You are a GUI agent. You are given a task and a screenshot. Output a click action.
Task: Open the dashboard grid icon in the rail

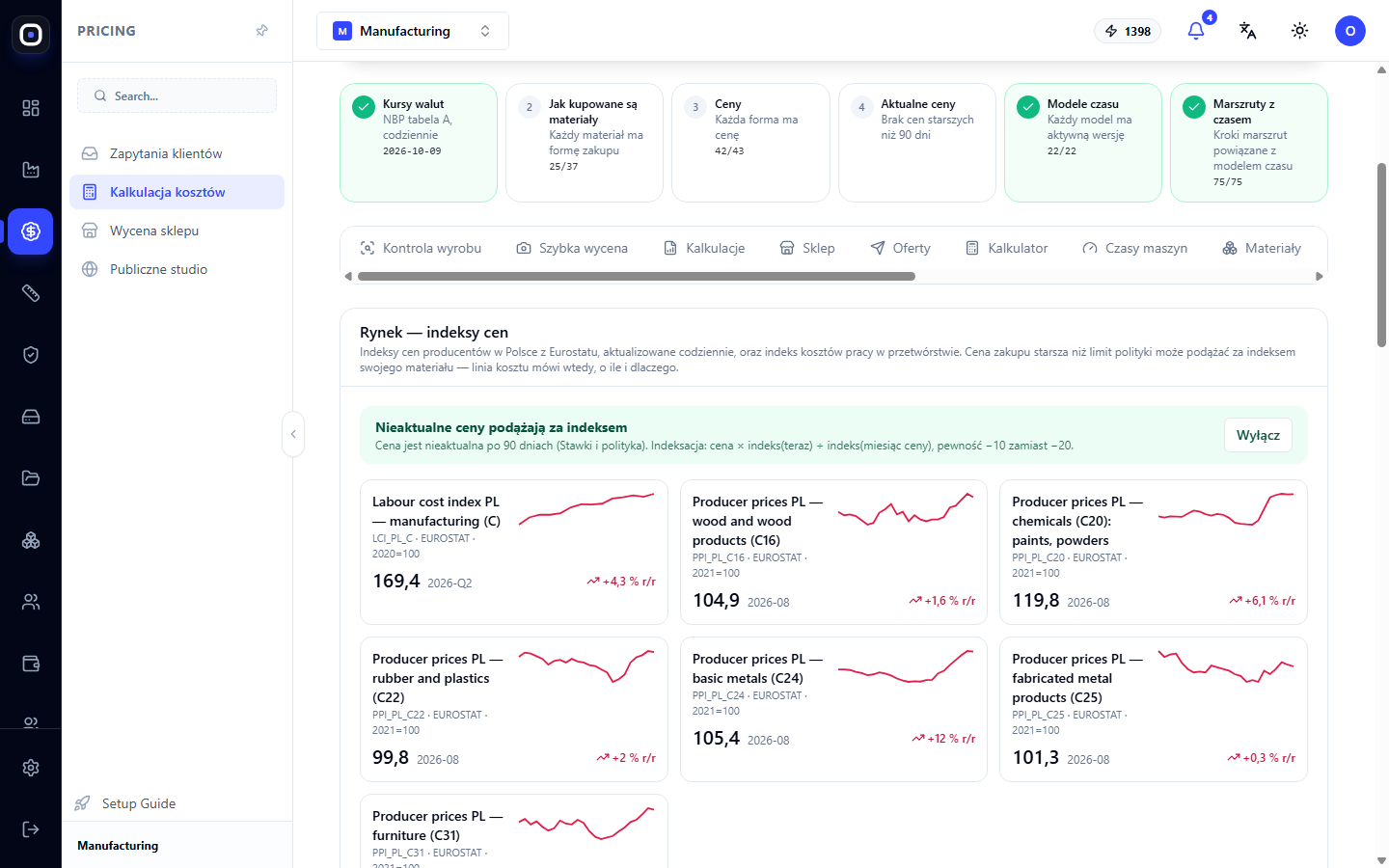(31, 108)
